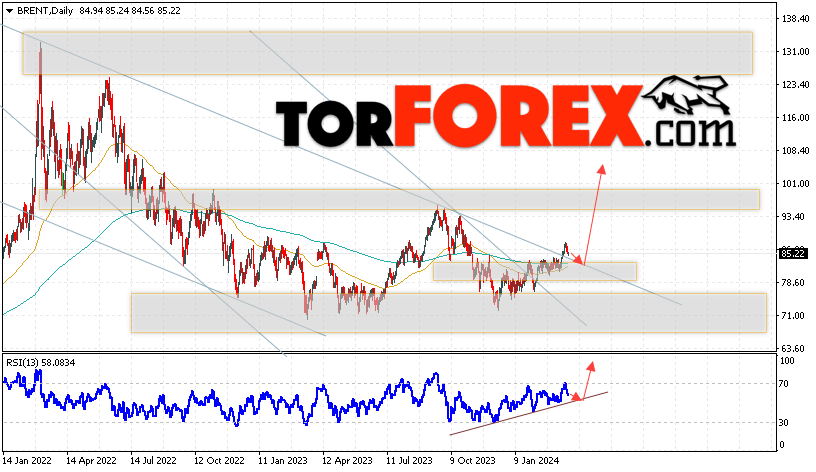Click the 9 Jan 2024 date label
Screen dimensions: 816x472
tap(537, 461)
